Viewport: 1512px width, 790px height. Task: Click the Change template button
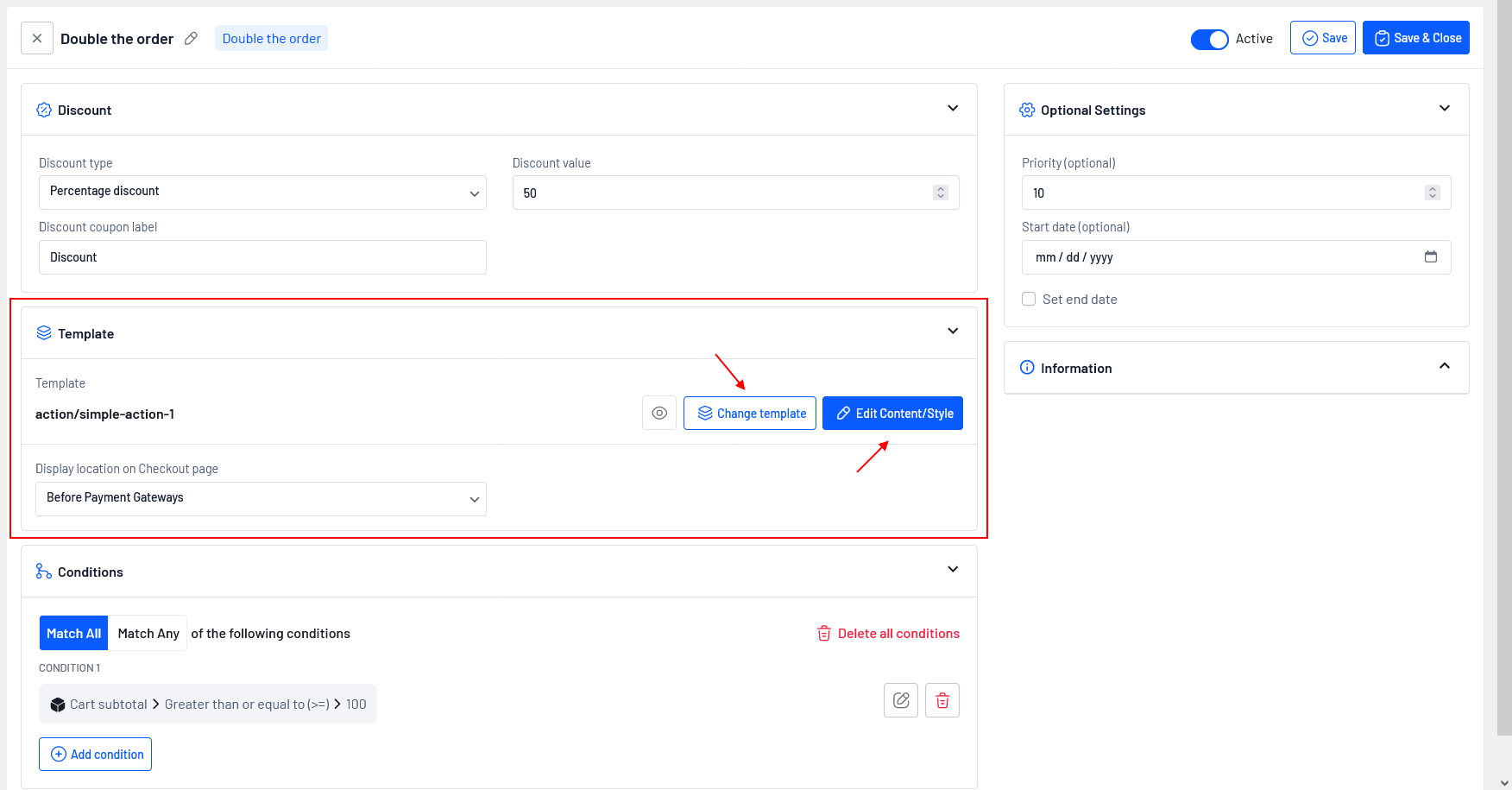(x=750, y=413)
